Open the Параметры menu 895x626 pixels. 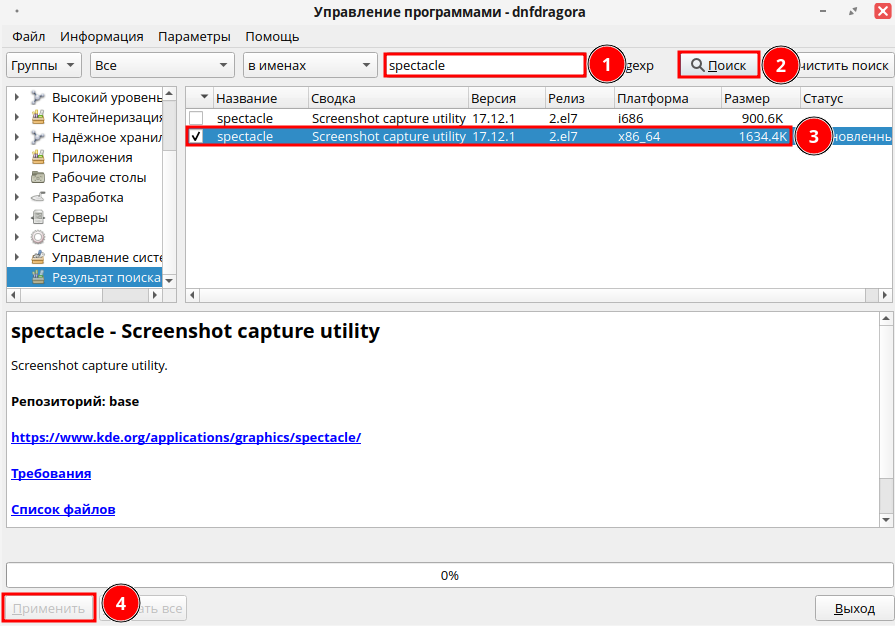(x=194, y=36)
